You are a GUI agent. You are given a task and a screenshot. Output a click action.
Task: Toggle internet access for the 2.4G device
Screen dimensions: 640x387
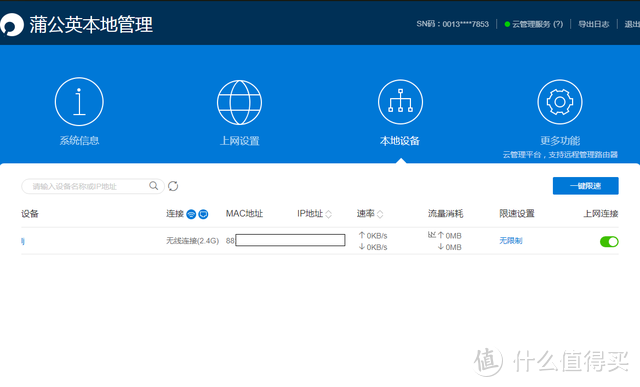point(609,241)
